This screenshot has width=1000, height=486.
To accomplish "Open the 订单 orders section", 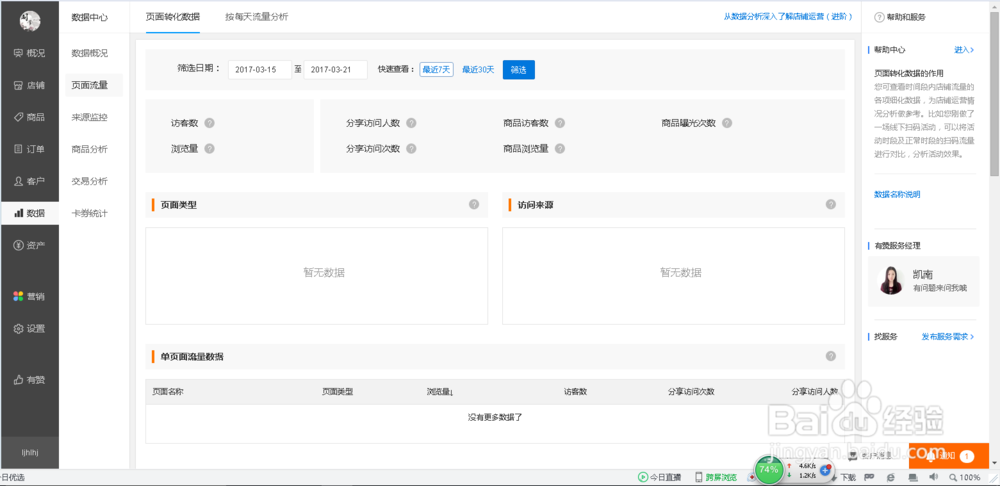I will coord(29,149).
